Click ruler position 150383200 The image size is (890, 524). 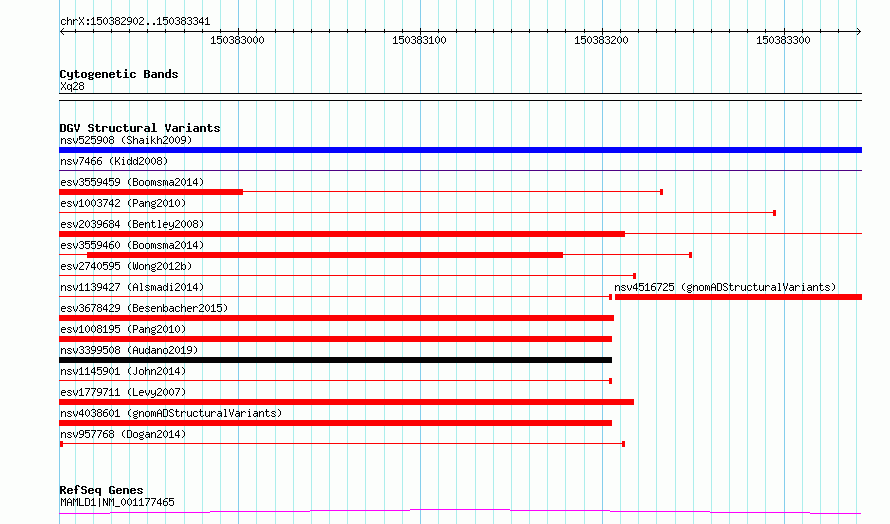click(601, 40)
